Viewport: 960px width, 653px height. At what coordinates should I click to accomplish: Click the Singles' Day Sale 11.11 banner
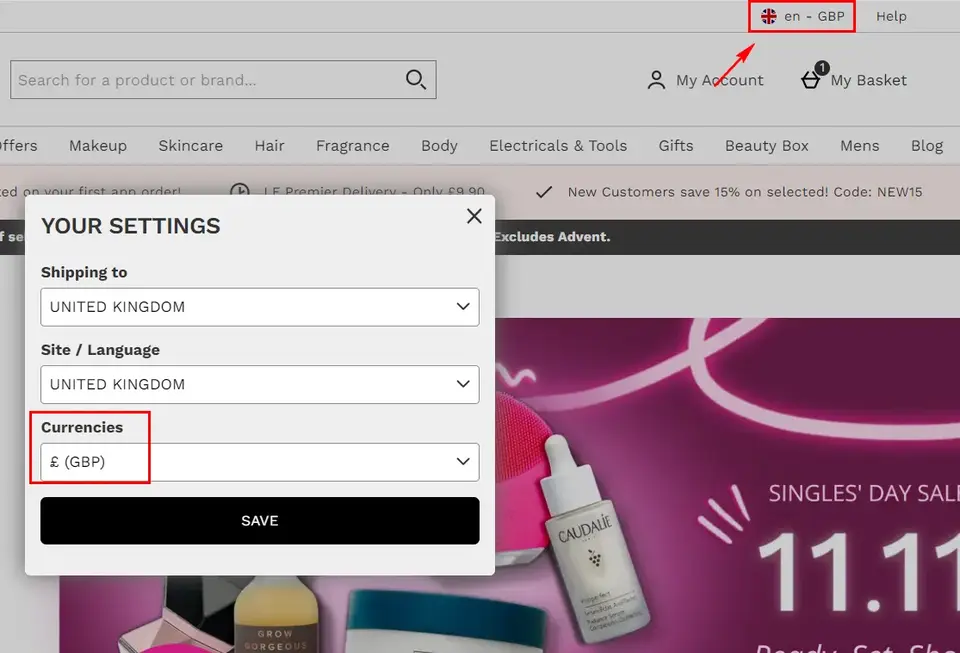(x=727, y=485)
